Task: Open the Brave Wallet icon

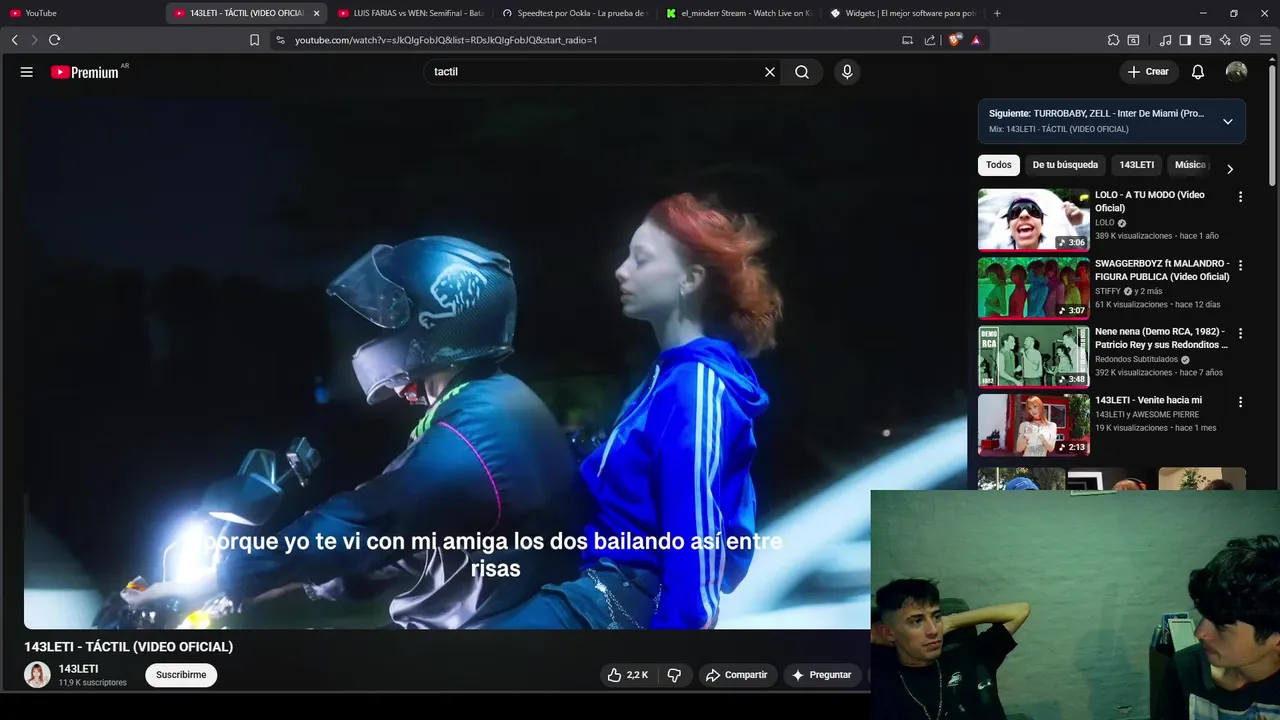Action: coord(1205,40)
